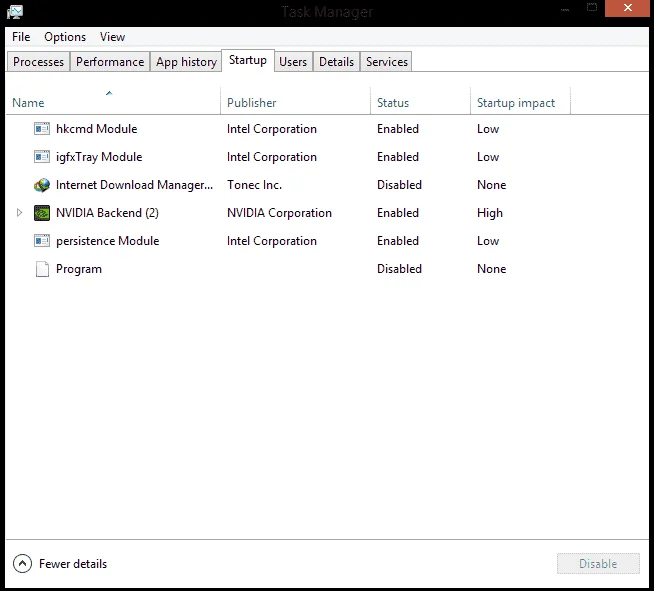Switch to the Details tab
The width and height of the screenshot is (654, 591).
pos(336,62)
